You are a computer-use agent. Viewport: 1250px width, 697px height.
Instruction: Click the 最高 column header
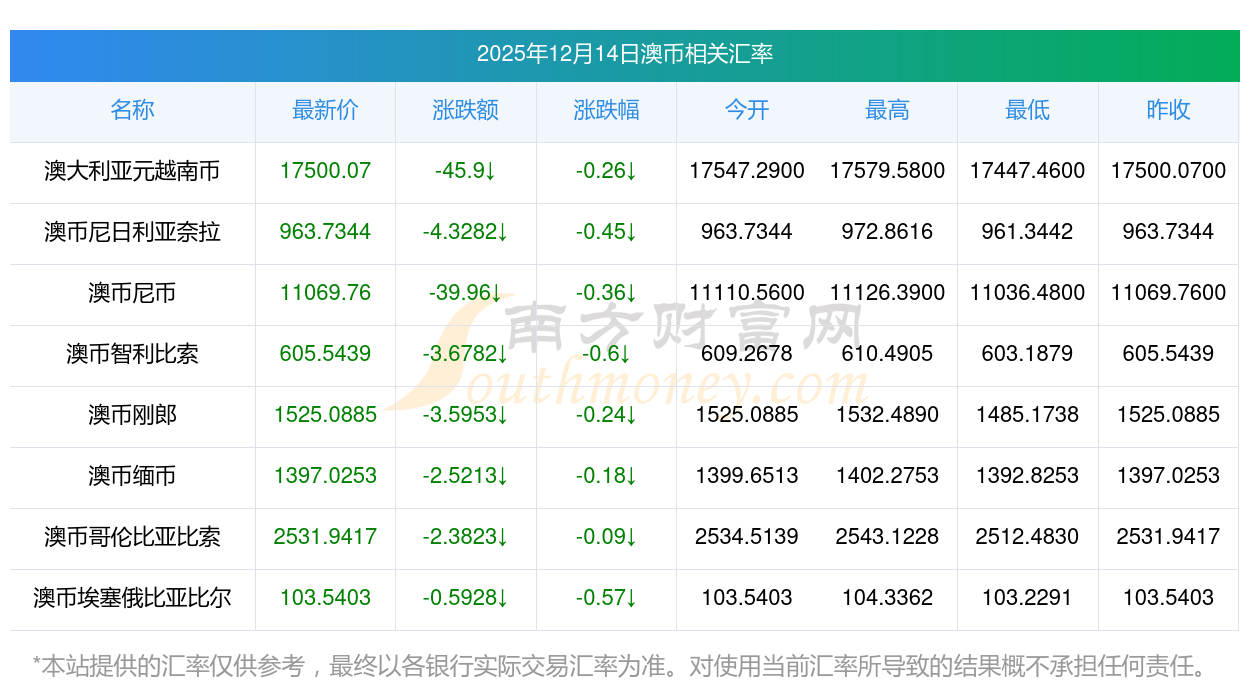tap(887, 110)
